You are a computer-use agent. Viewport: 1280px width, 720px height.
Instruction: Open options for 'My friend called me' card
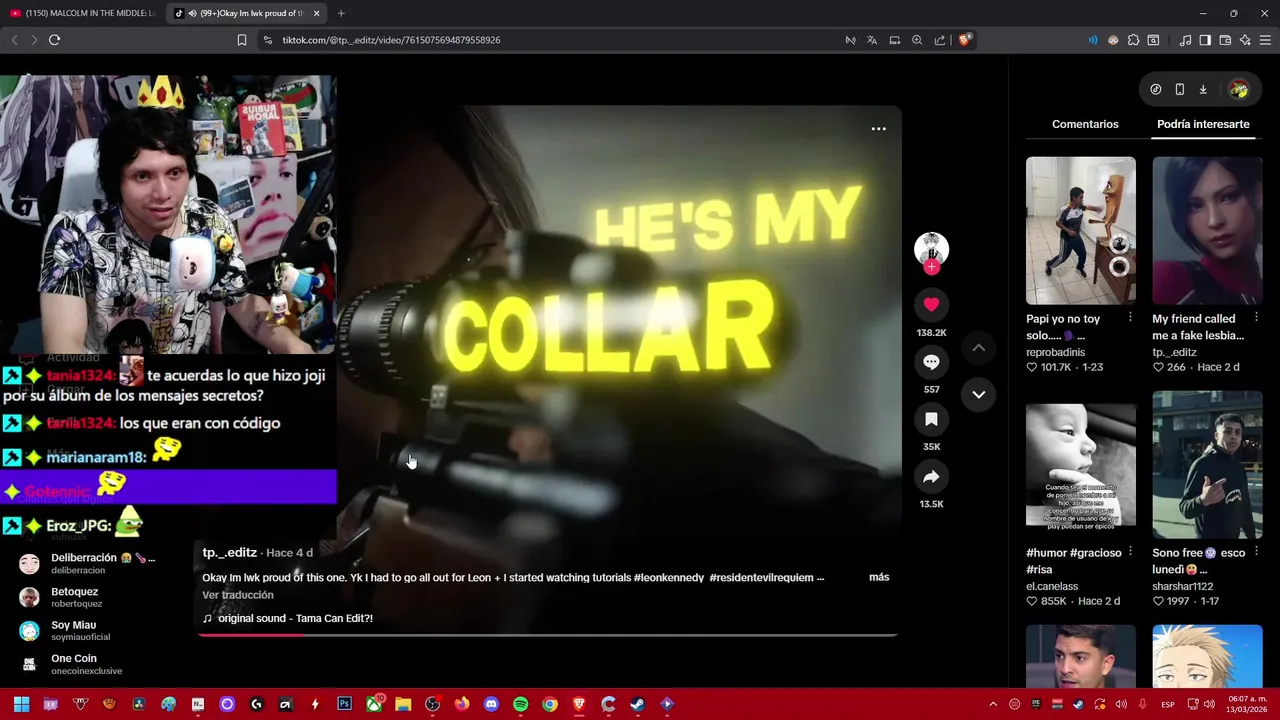pyautogui.click(x=1256, y=317)
